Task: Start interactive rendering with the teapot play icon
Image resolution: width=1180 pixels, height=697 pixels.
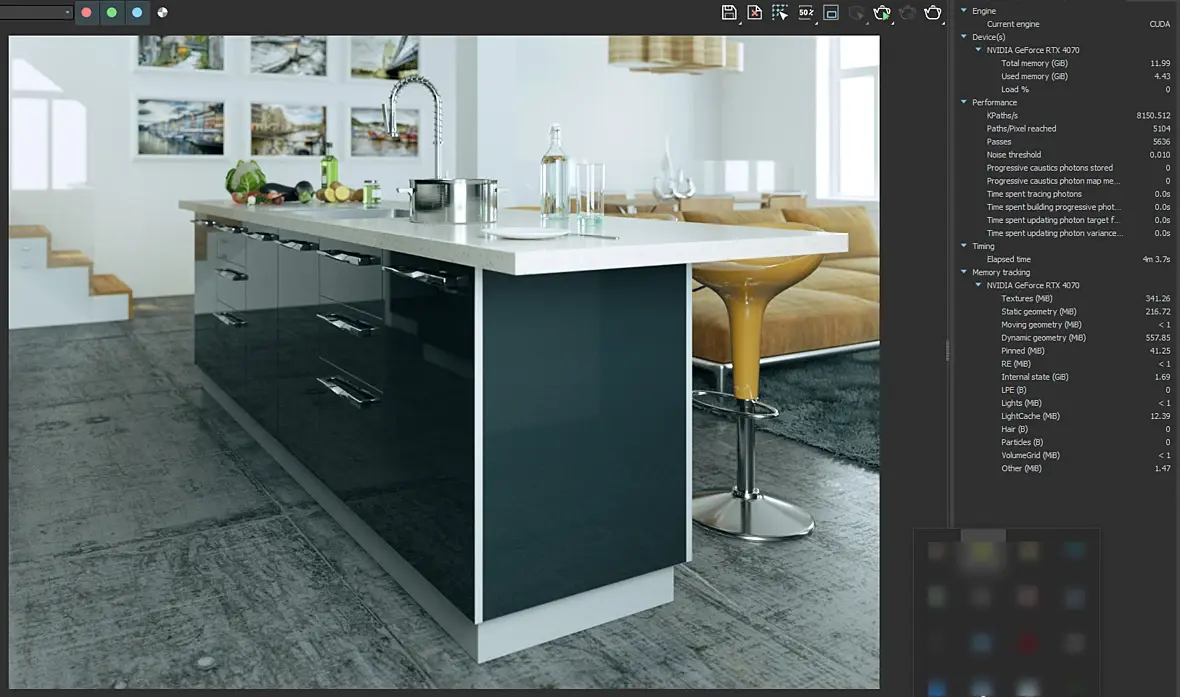Action: coord(881,12)
